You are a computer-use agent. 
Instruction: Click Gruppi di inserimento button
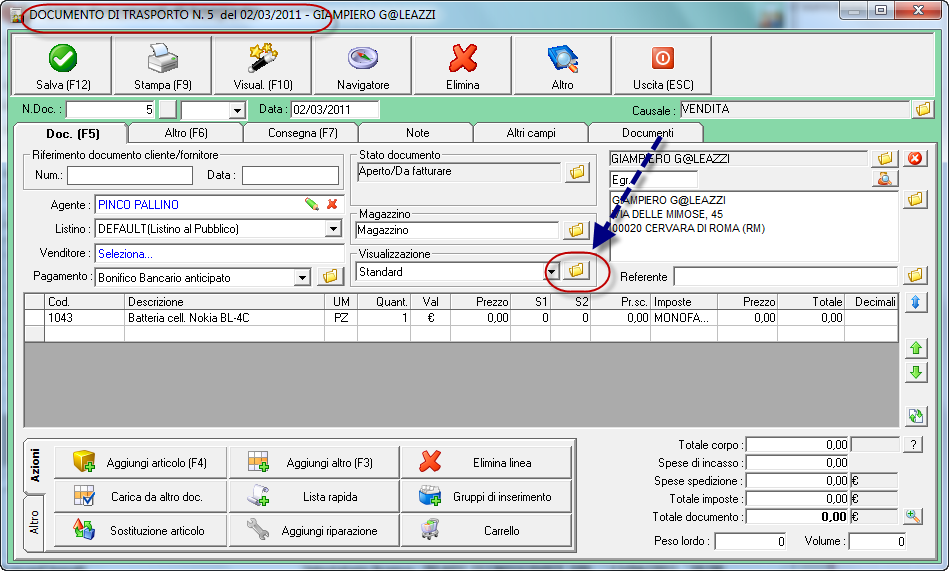coord(486,497)
